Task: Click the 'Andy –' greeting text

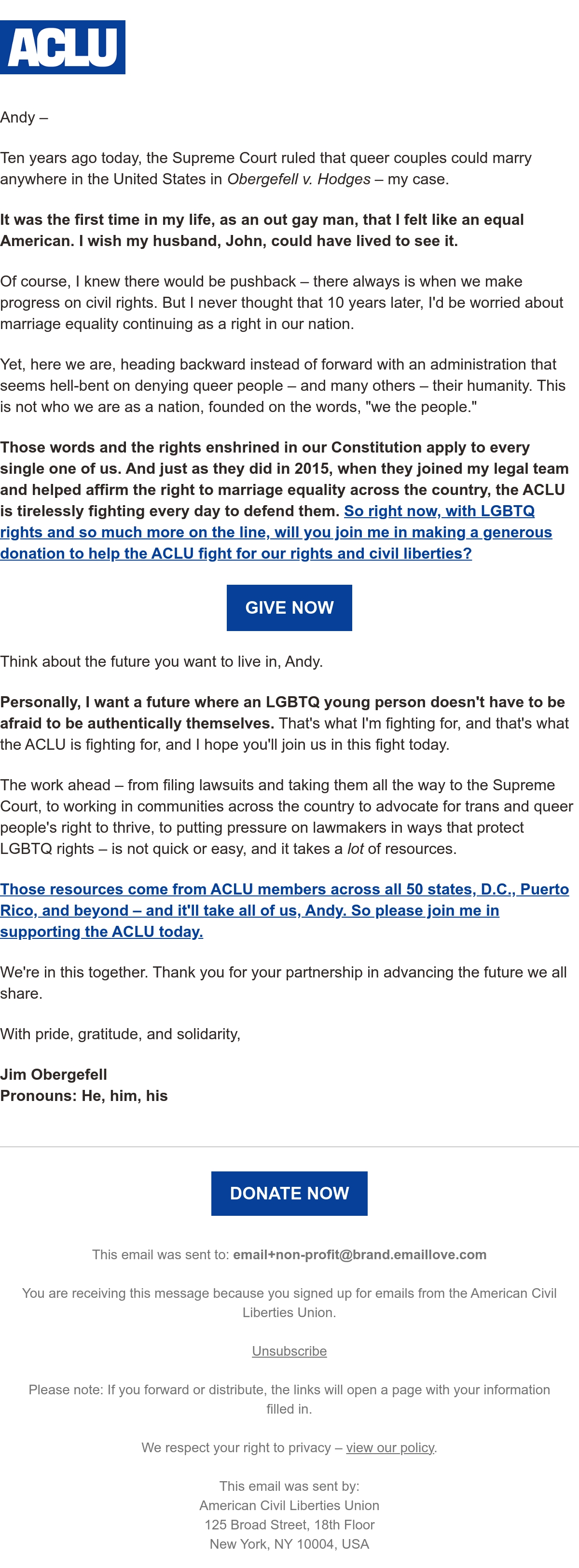Action: coord(24,117)
